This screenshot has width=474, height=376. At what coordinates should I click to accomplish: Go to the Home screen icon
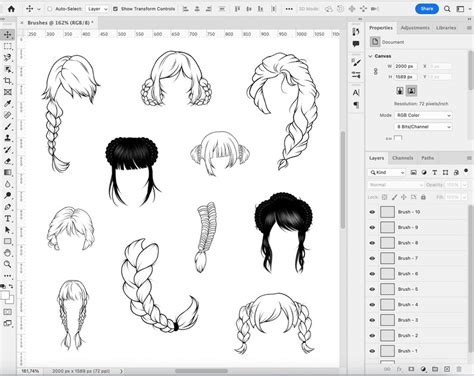click(11, 9)
